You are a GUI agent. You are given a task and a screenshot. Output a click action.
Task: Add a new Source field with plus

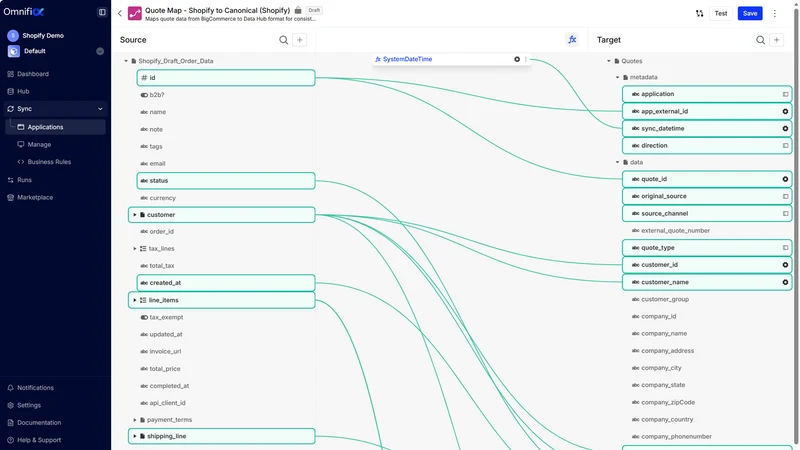299,40
